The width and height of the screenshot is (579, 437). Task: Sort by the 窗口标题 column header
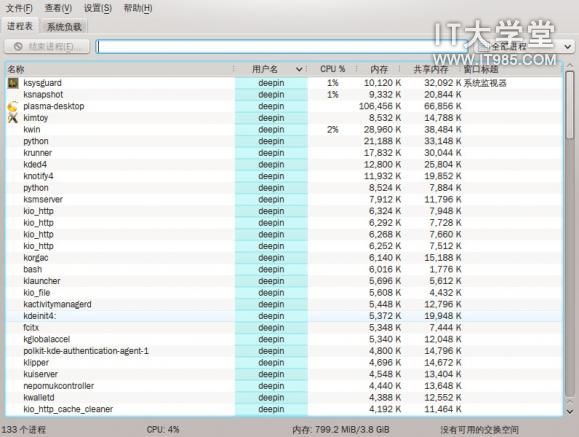pyautogui.click(x=511, y=69)
